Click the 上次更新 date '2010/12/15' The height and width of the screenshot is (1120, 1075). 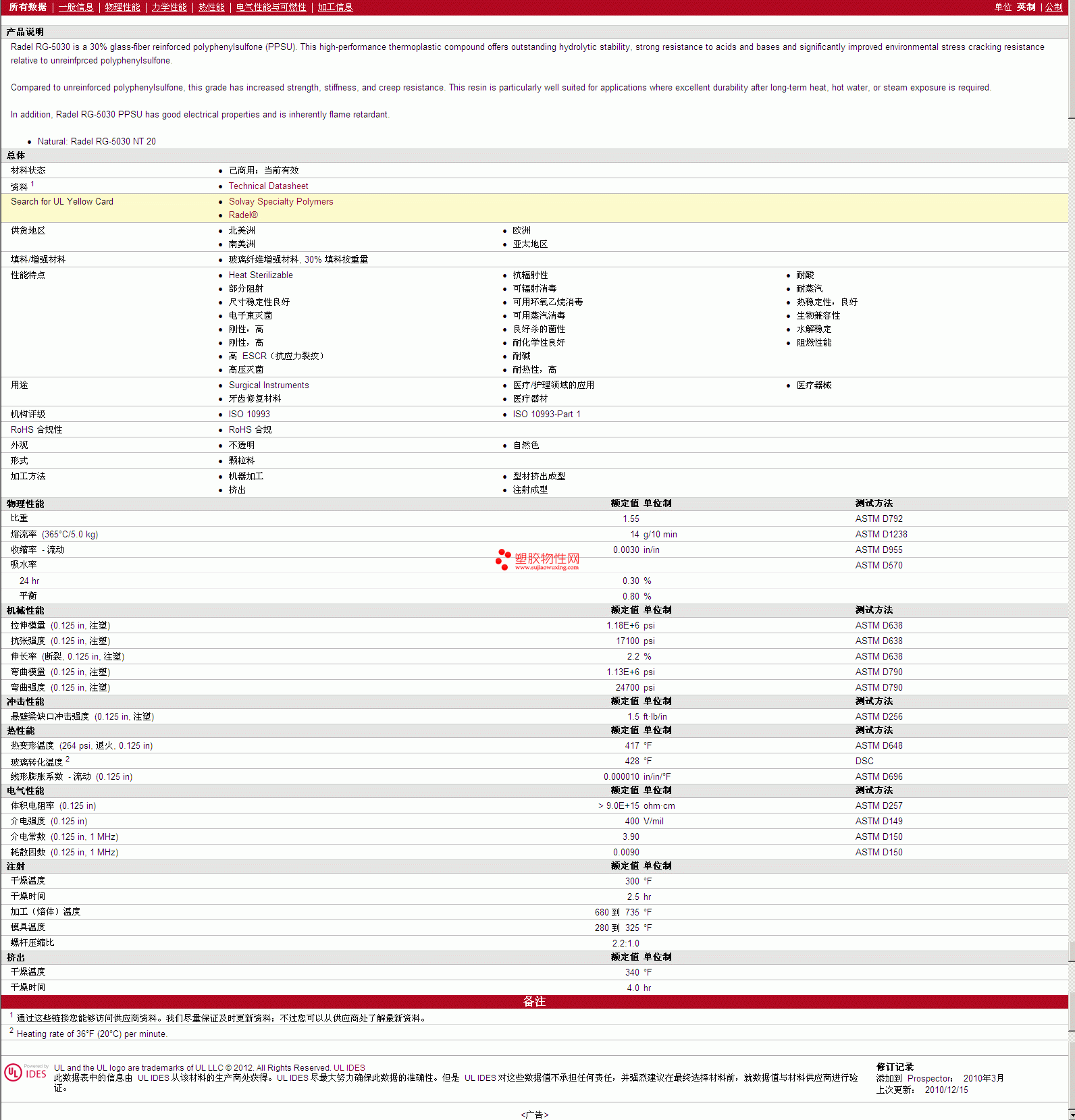[x=946, y=1090]
